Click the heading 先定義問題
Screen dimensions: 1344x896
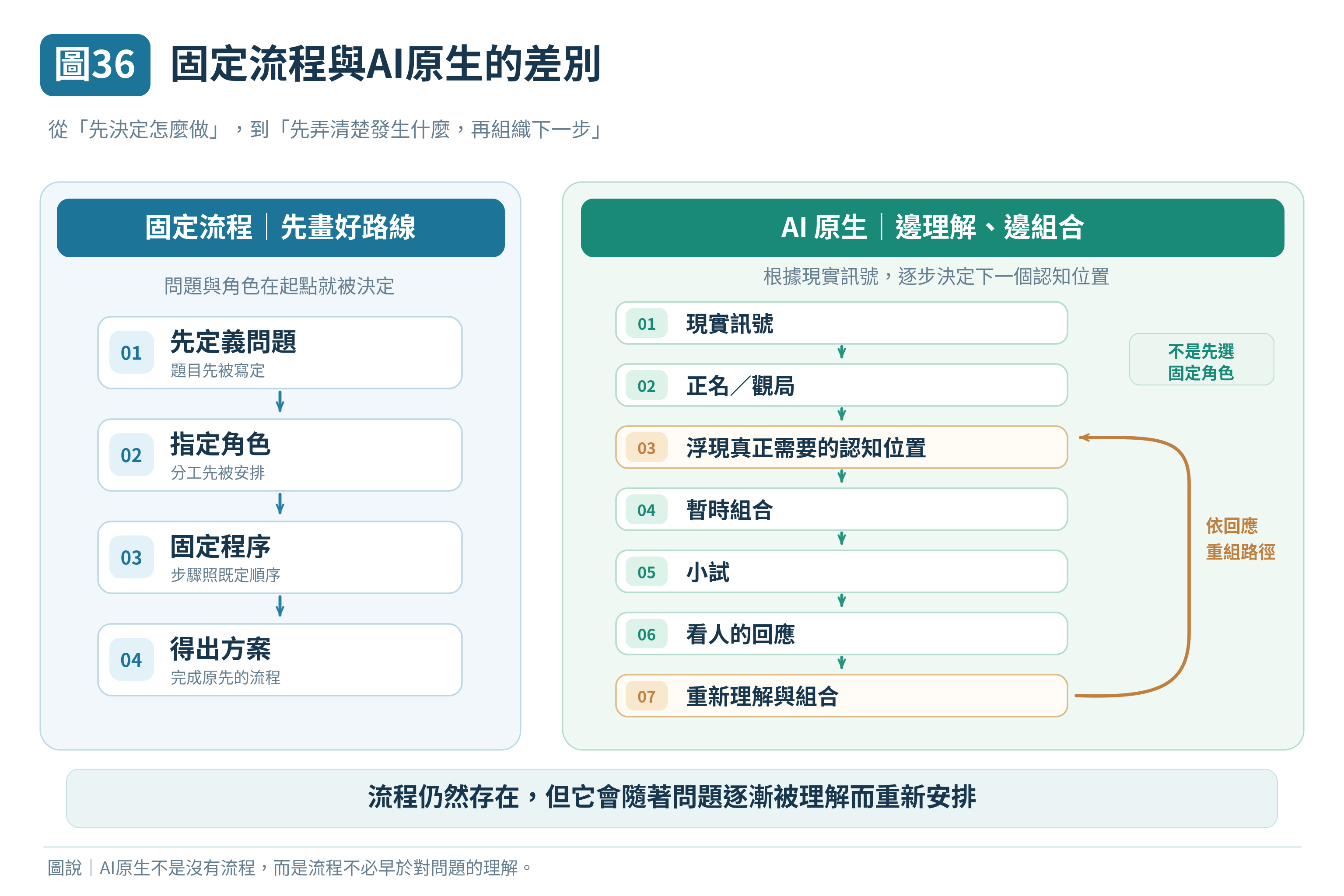233,342
